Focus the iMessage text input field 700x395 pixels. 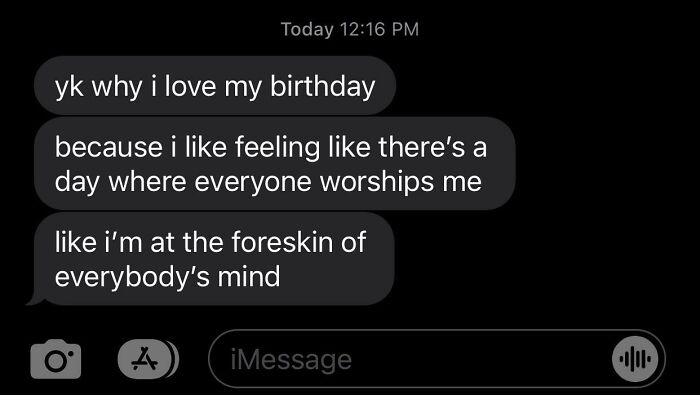click(x=437, y=359)
